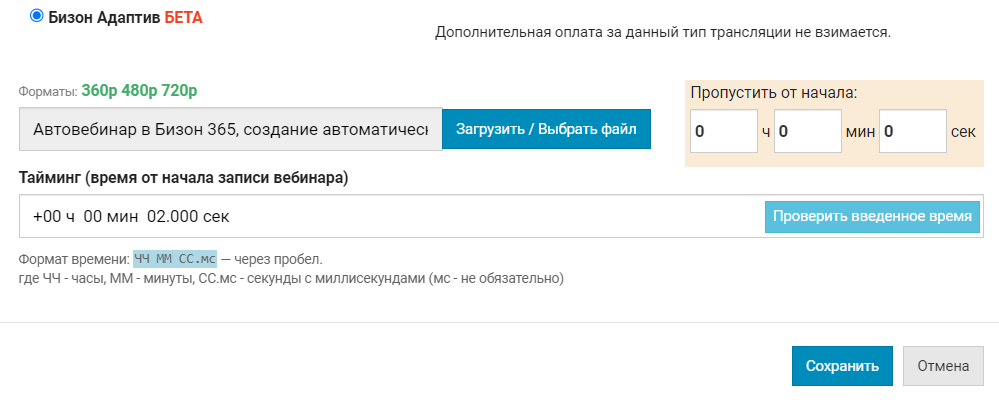Click the highlighted ЧЧ ММ СС.мс format sample
Image resolution: width=999 pixels, height=400 pixels.
(175, 259)
